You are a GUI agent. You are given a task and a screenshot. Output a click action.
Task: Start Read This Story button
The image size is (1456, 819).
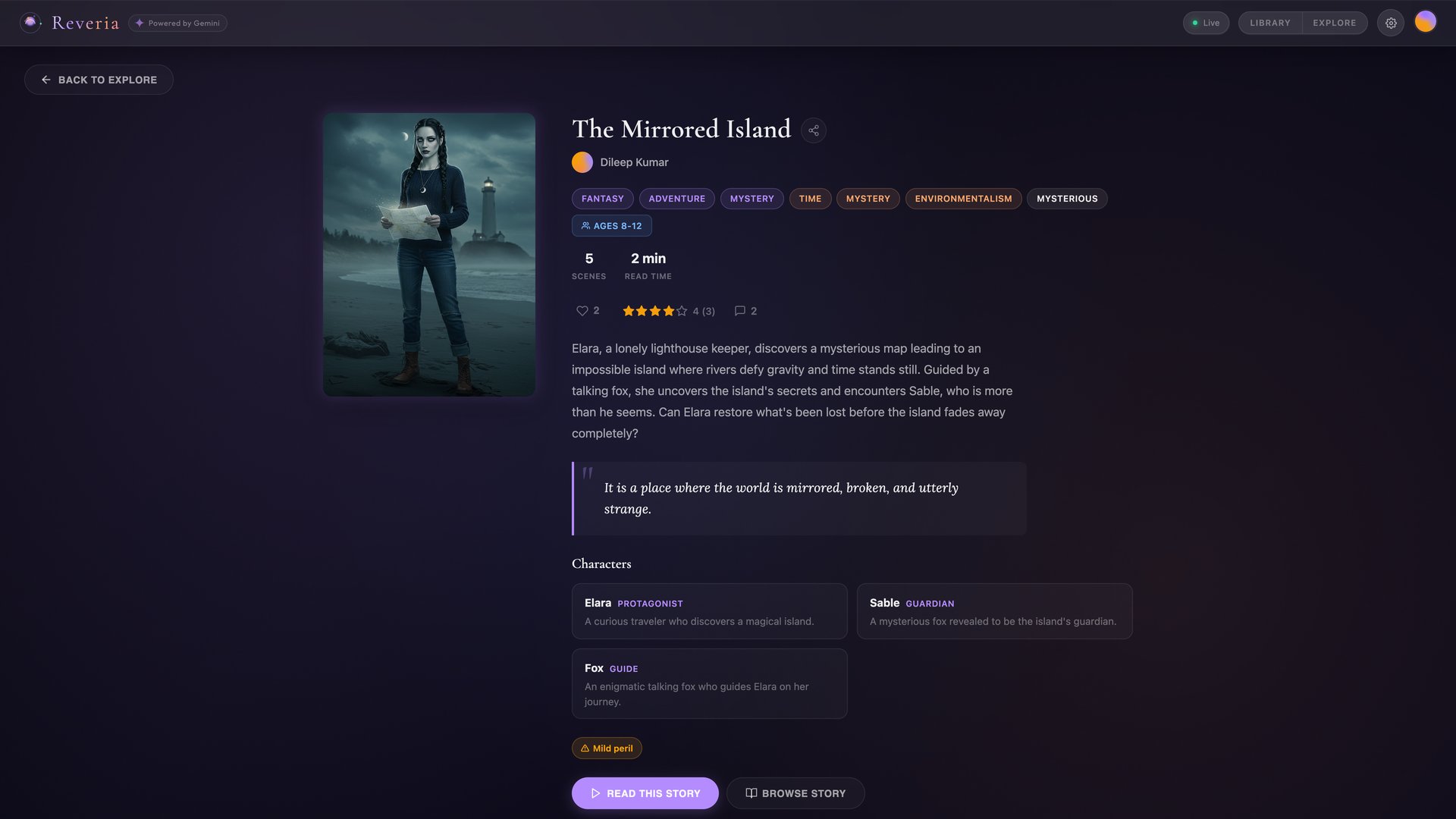[645, 793]
